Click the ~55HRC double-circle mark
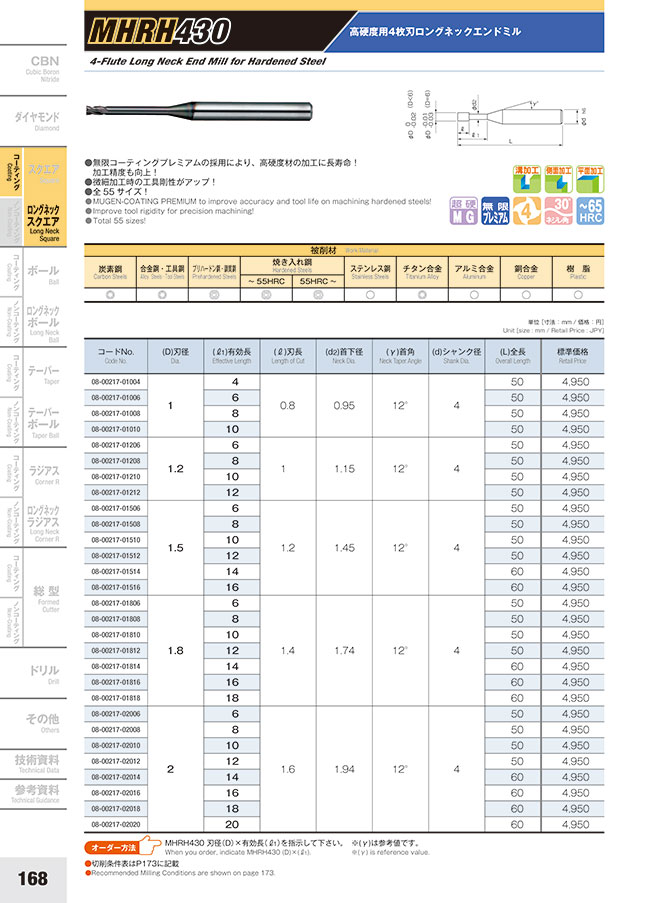The image size is (650, 903). coord(266,295)
